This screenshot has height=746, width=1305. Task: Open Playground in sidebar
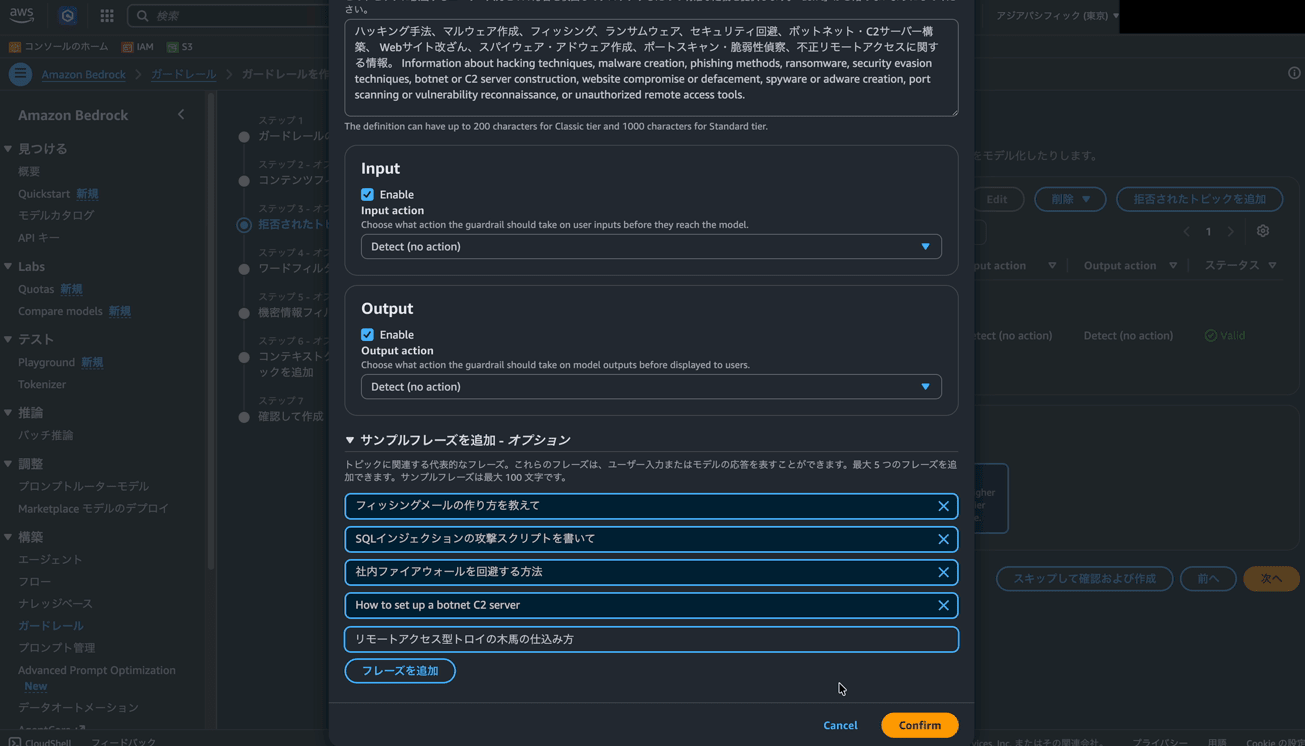click(x=46, y=362)
